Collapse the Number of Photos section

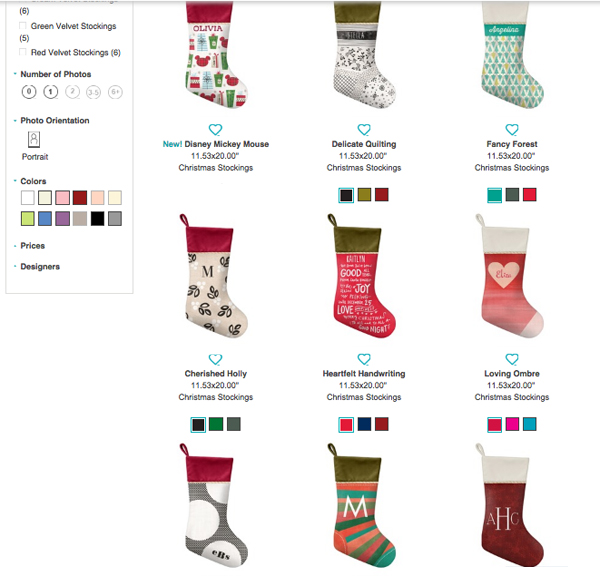(x=55, y=74)
